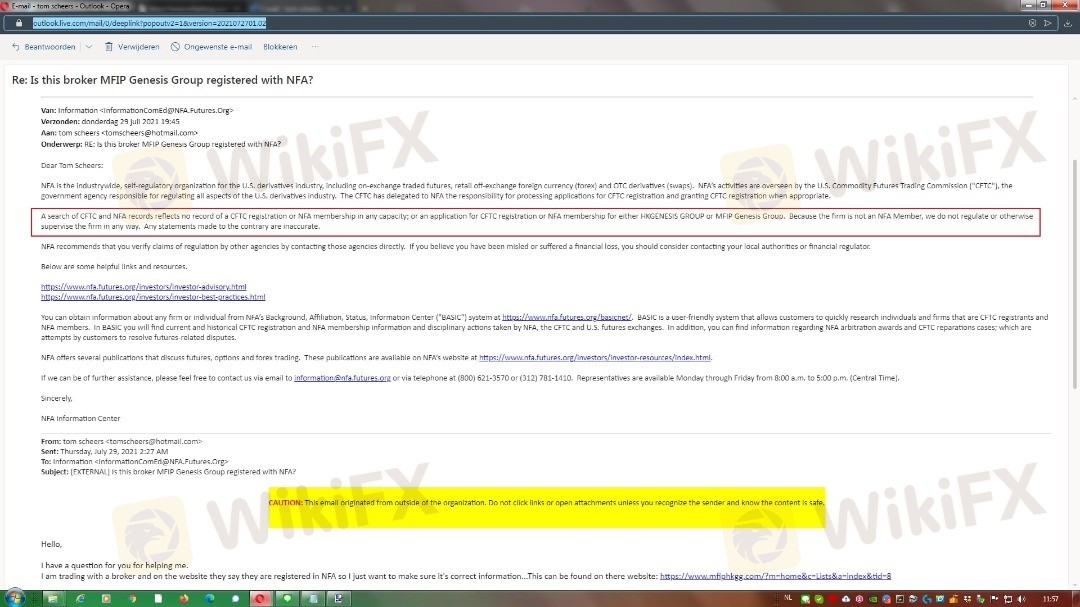Click the volume speaker tray icon
This screenshot has width=1080, height=607.
coord(1021,599)
